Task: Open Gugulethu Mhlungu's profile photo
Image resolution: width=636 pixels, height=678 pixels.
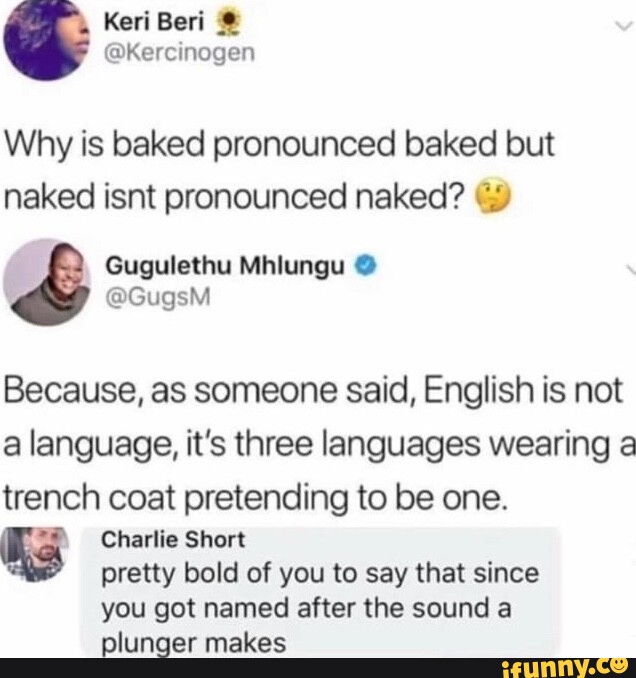Action: (47, 282)
